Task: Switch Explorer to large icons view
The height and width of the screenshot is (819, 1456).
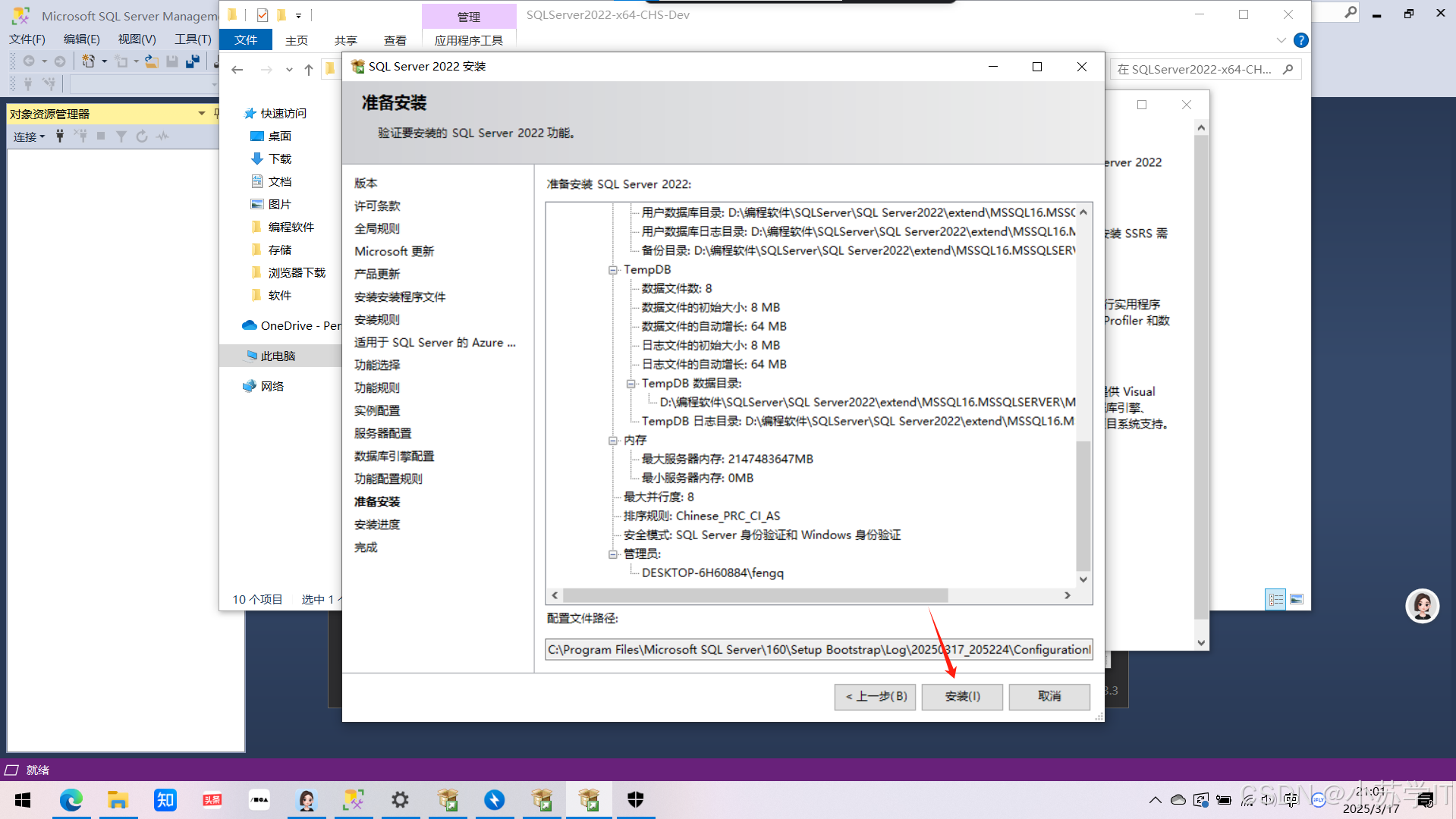Action: click(1297, 599)
